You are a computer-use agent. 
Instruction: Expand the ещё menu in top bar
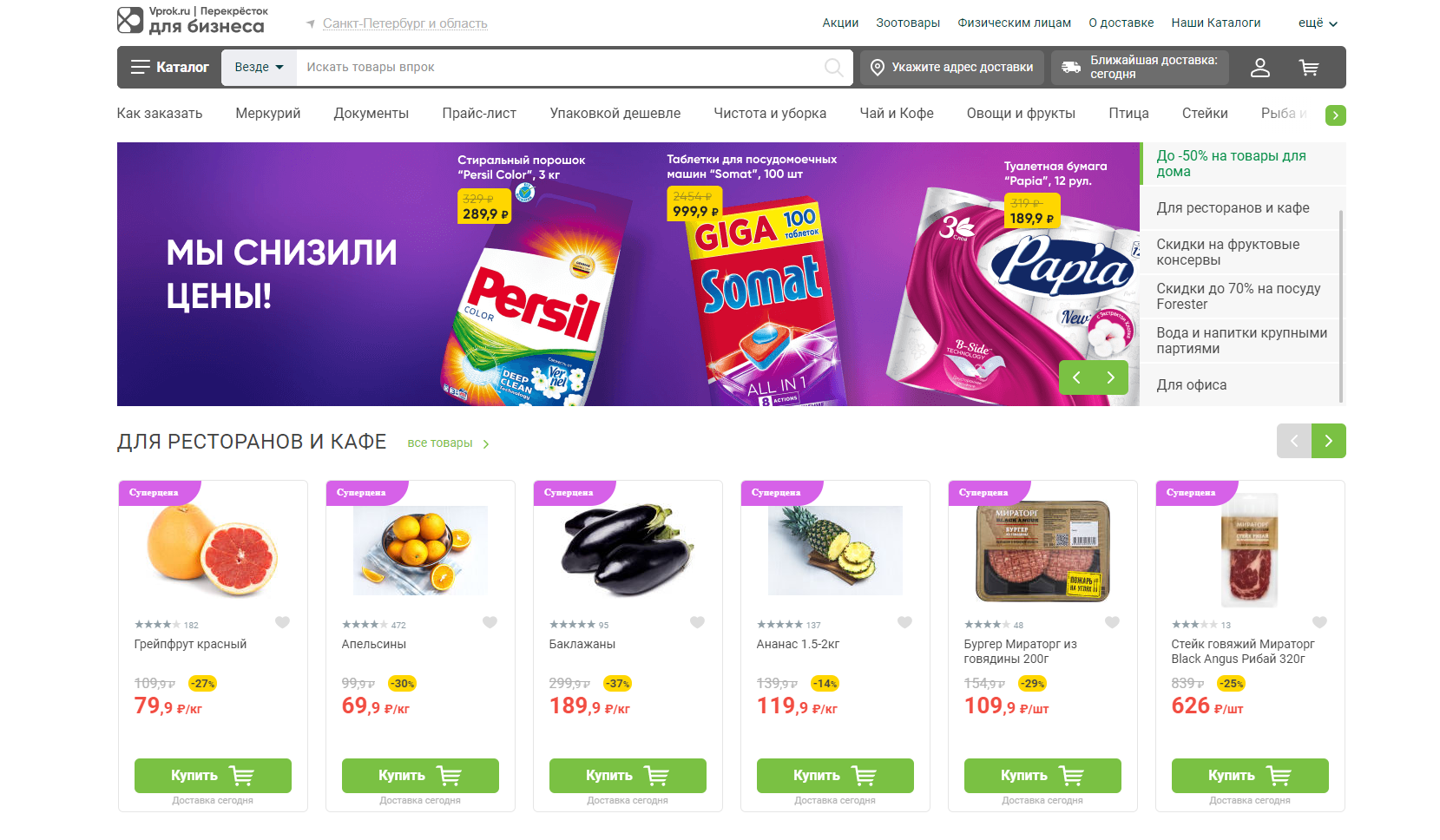[1318, 23]
